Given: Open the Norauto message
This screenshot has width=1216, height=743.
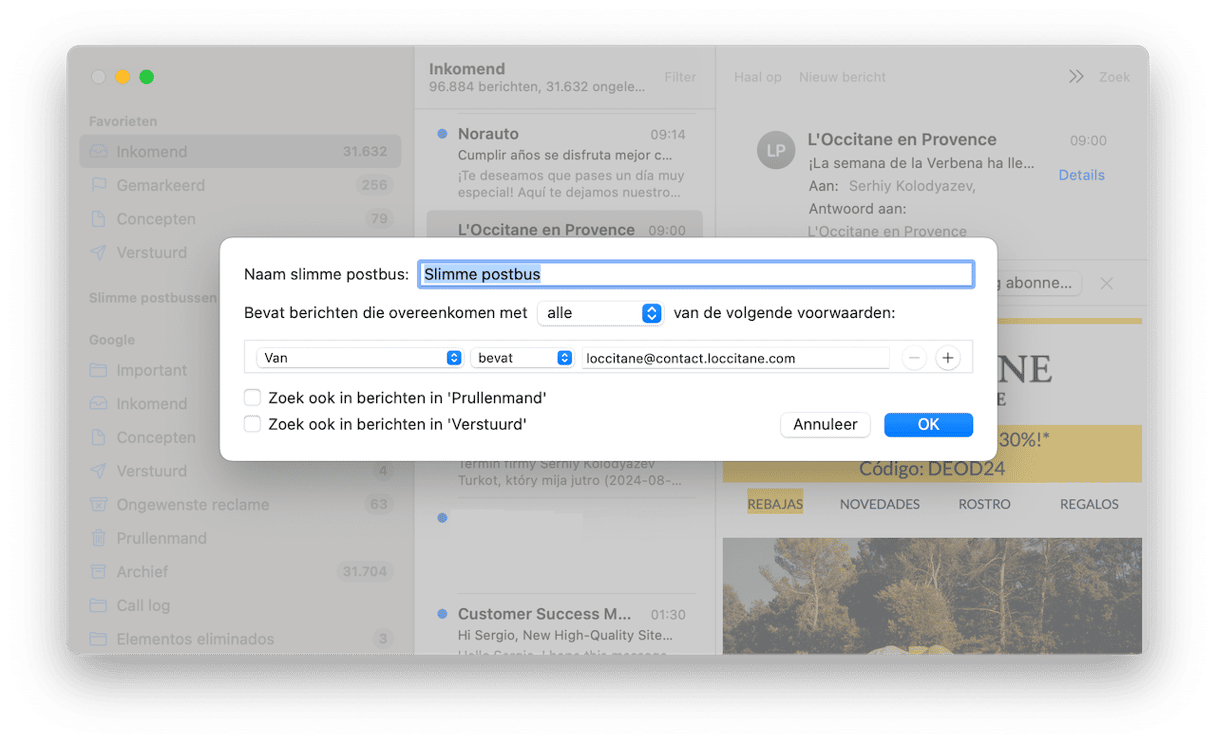Looking at the screenshot, I should (x=564, y=162).
